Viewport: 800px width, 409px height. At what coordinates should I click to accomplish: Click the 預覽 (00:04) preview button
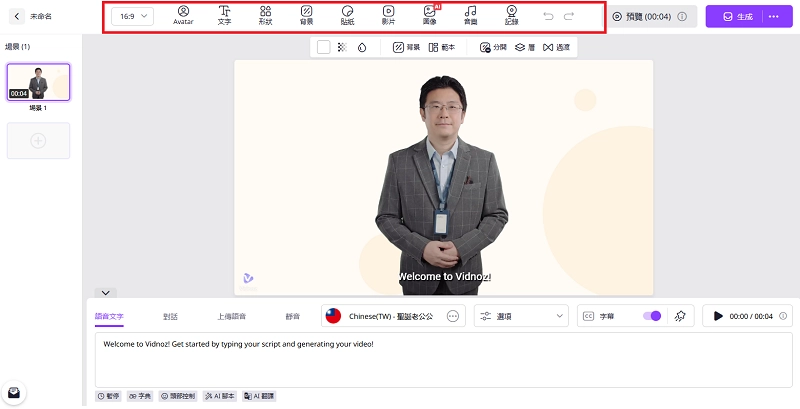652,16
